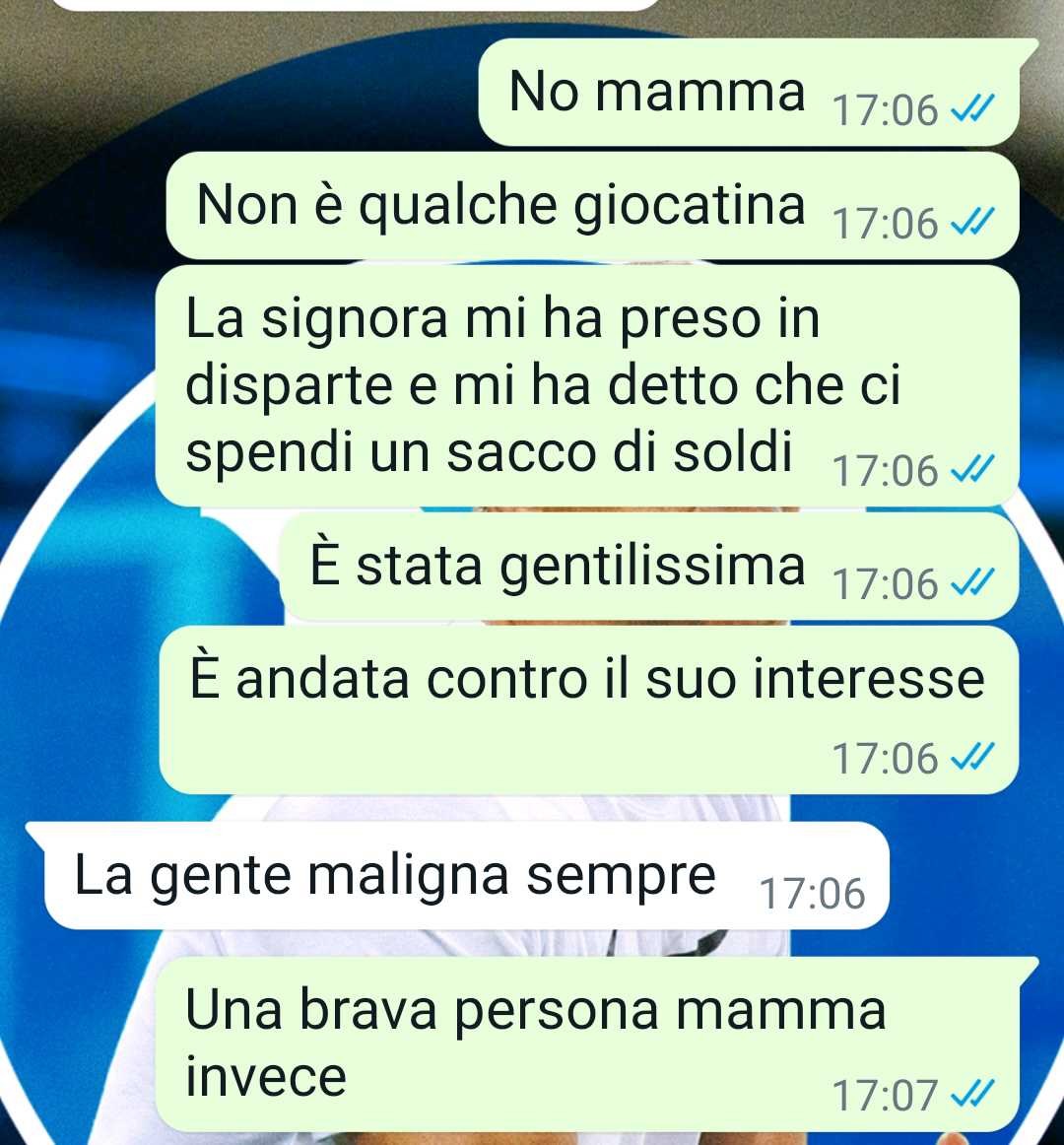Tap the ticks next to "È stata gentilissima"
The width and height of the screenshot is (1064, 1145).
(x=972, y=583)
